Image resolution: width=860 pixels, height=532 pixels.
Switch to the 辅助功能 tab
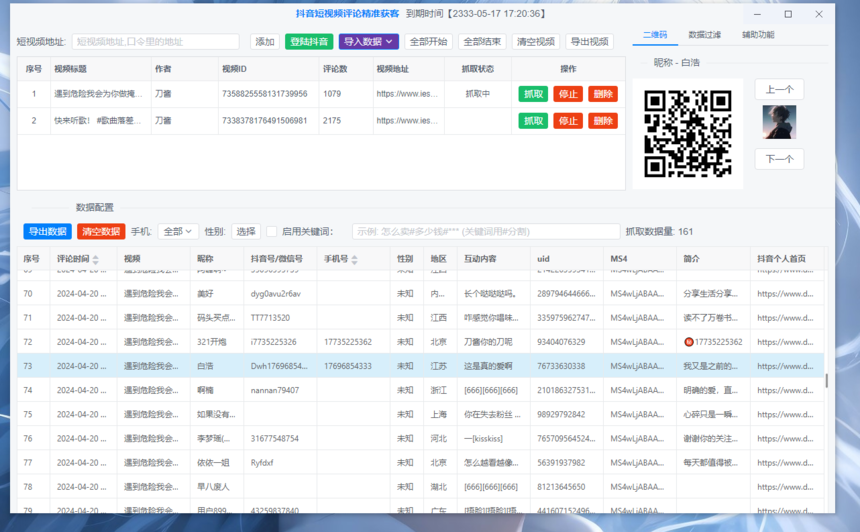(x=758, y=35)
